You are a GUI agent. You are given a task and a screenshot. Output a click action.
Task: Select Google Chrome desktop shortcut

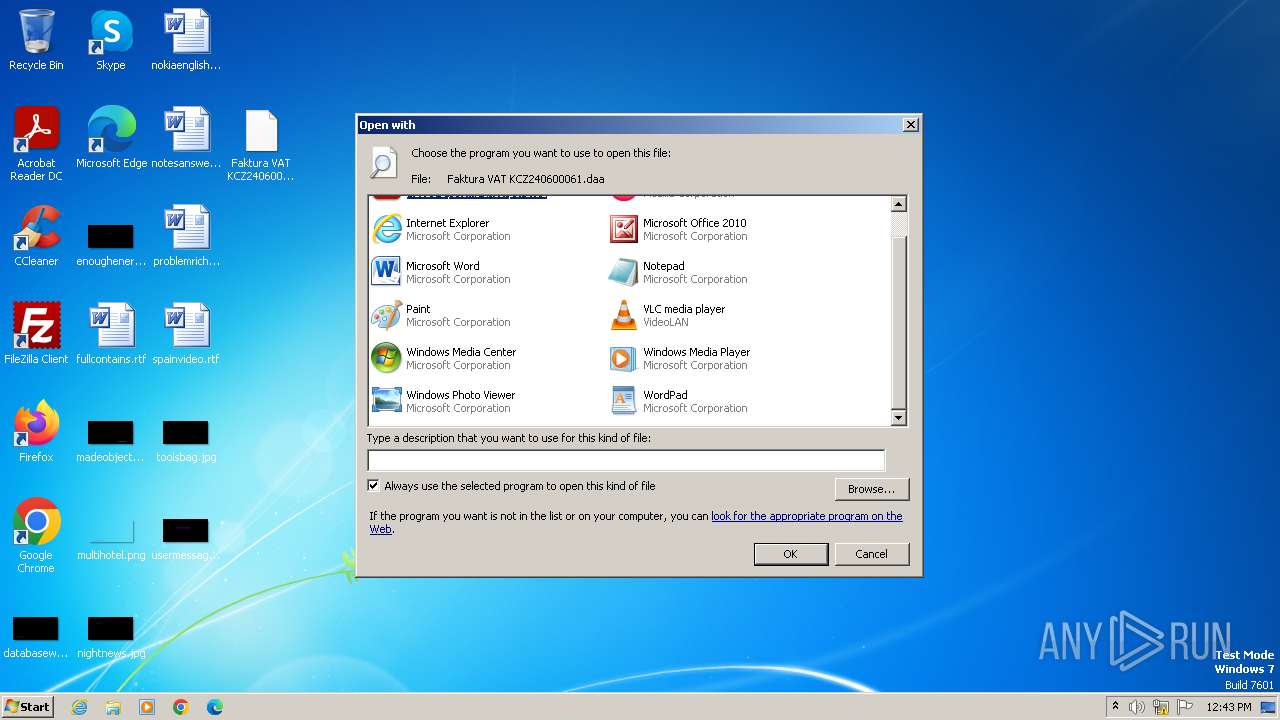[36, 536]
